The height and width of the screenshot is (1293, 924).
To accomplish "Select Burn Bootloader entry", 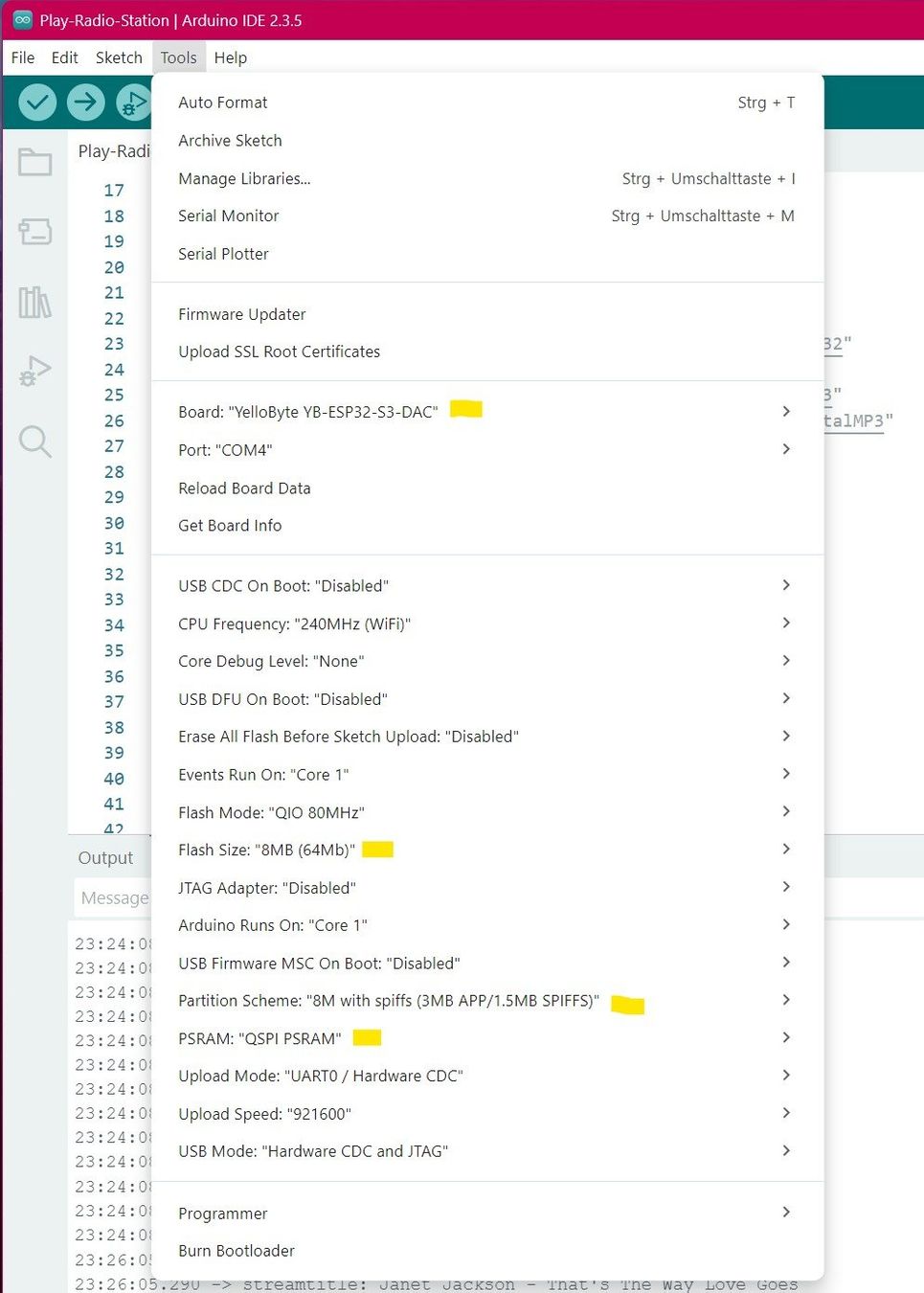I will [487, 1251].
